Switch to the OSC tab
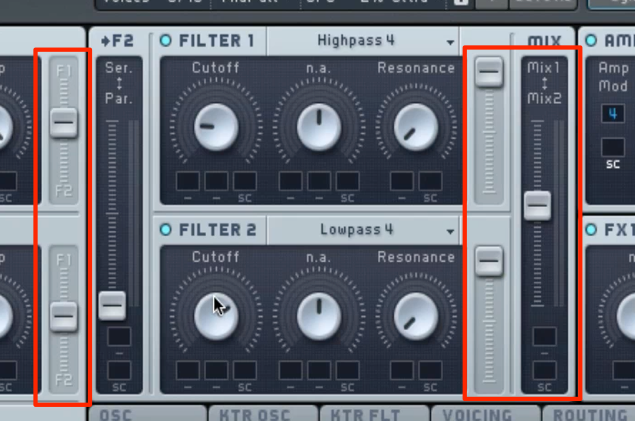The height and width of the screenshot is (421, 635). [147, 414]
